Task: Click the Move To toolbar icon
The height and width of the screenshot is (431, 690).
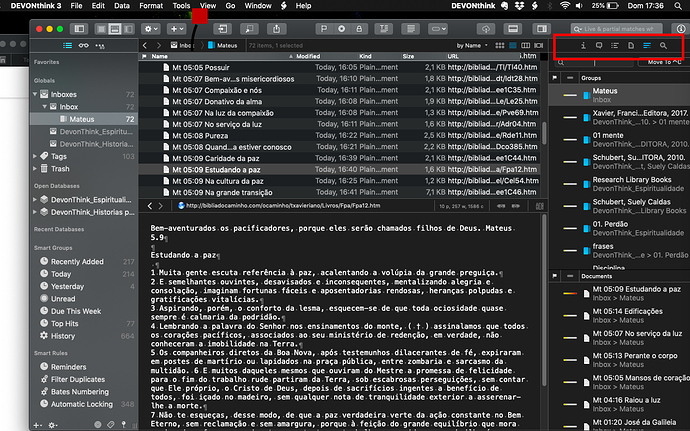Action: 223,29
